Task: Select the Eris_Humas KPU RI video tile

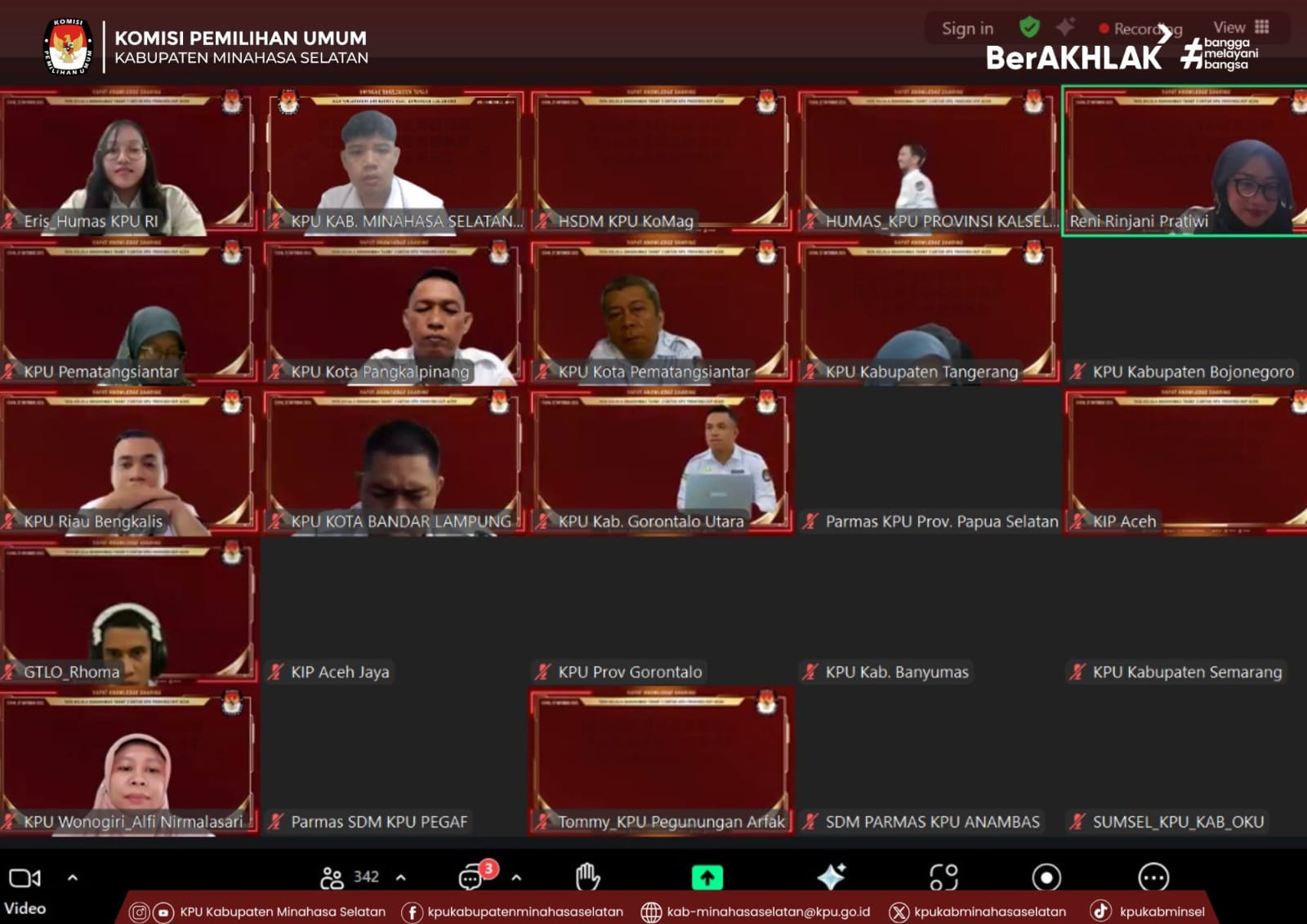Action: click(x=127, y=161)
